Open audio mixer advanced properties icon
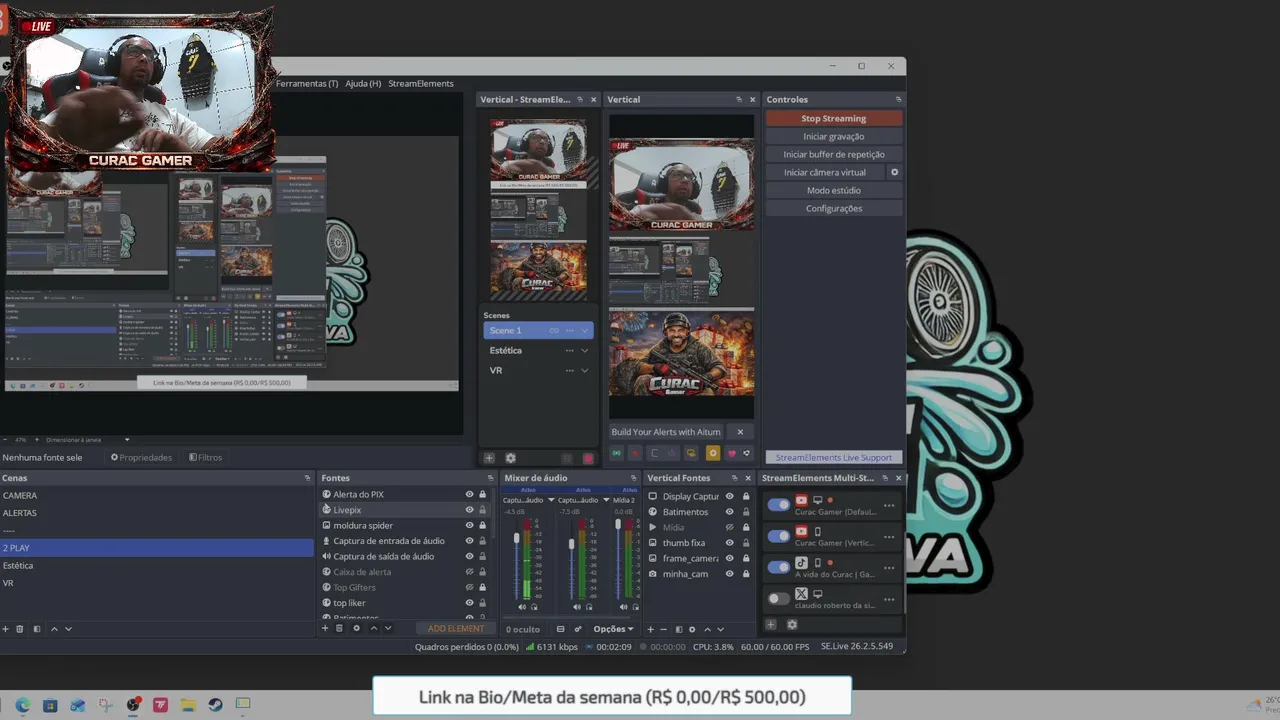Screen dimensions: 1280x720 click(578, 629)
